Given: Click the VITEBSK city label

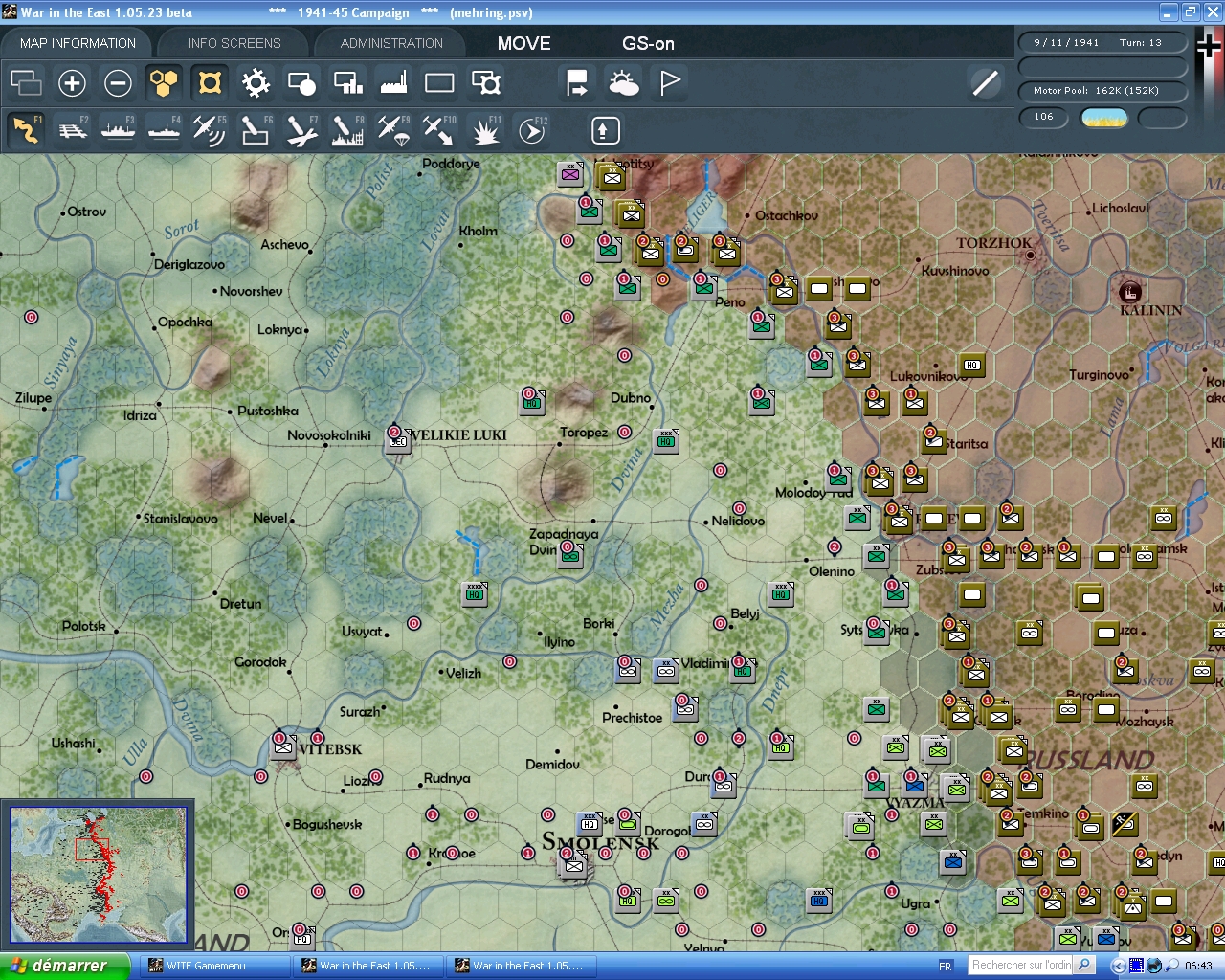Looking at the screenshot, I should (330, 749).
